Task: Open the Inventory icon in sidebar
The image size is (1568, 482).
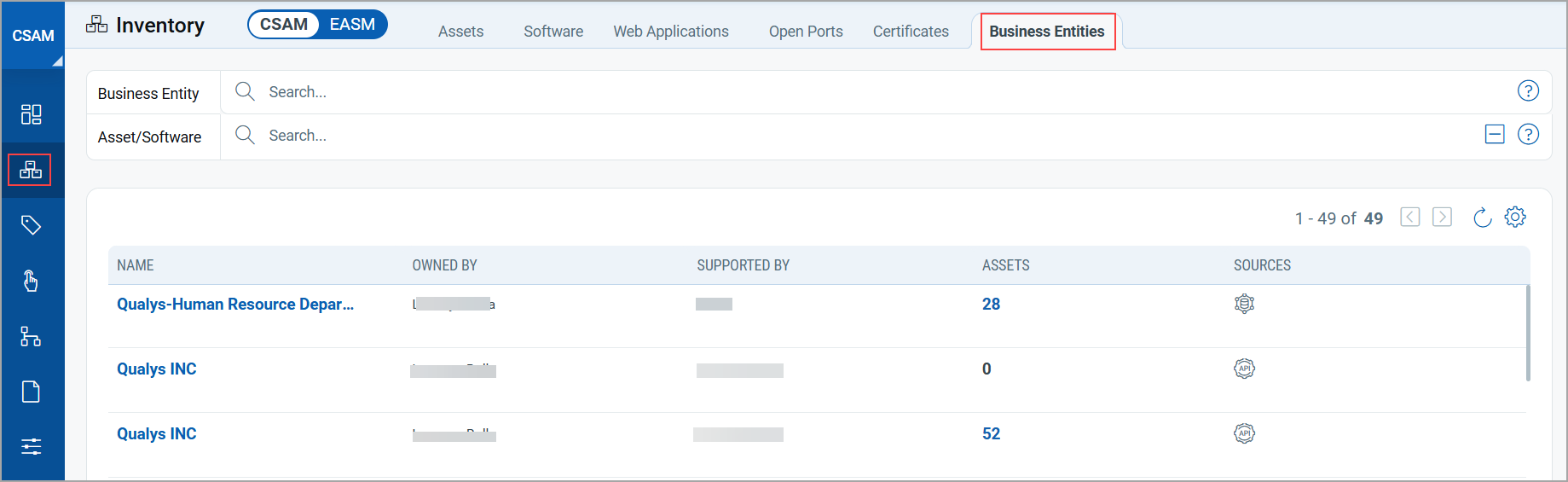Action: [x=31, y=170]
